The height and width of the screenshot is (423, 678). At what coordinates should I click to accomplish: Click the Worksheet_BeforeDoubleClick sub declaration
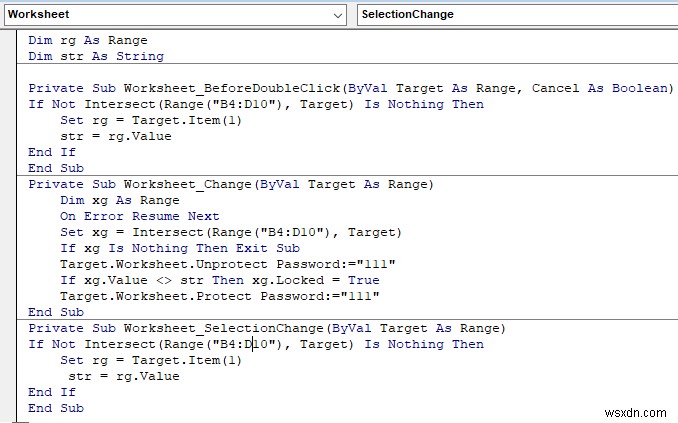351,88
